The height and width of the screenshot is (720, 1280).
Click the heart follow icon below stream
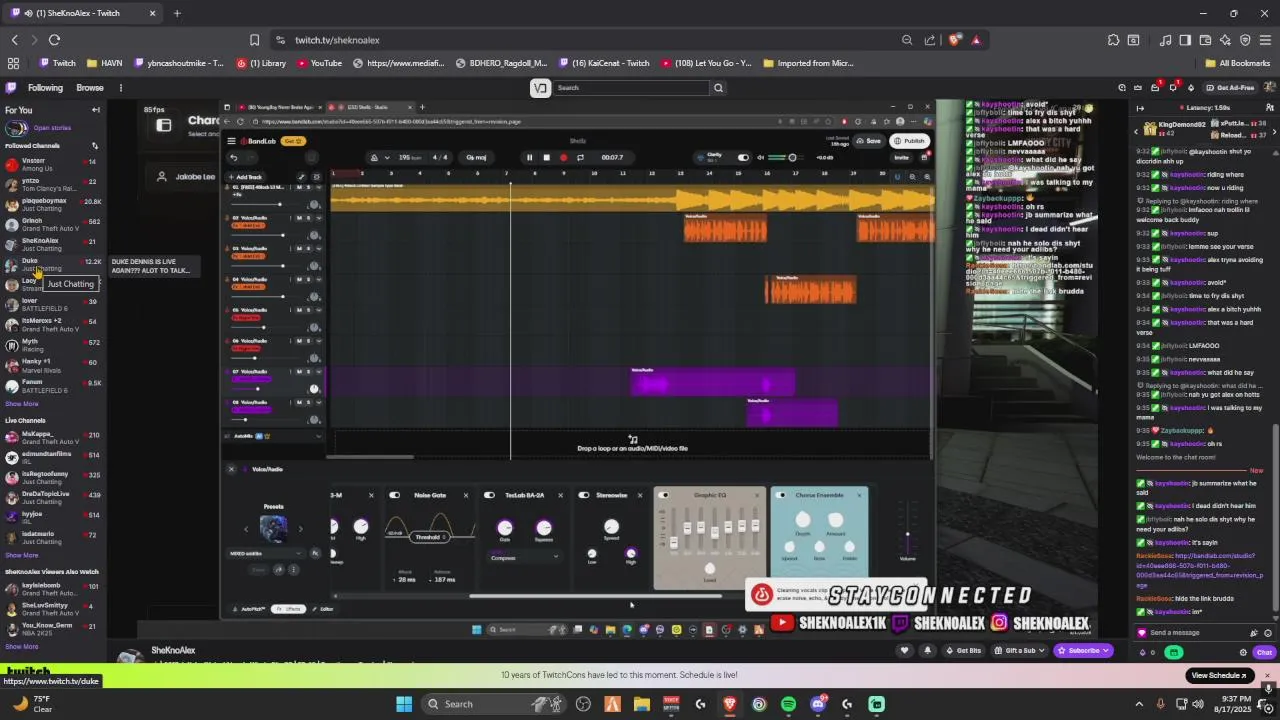(905, 650)
